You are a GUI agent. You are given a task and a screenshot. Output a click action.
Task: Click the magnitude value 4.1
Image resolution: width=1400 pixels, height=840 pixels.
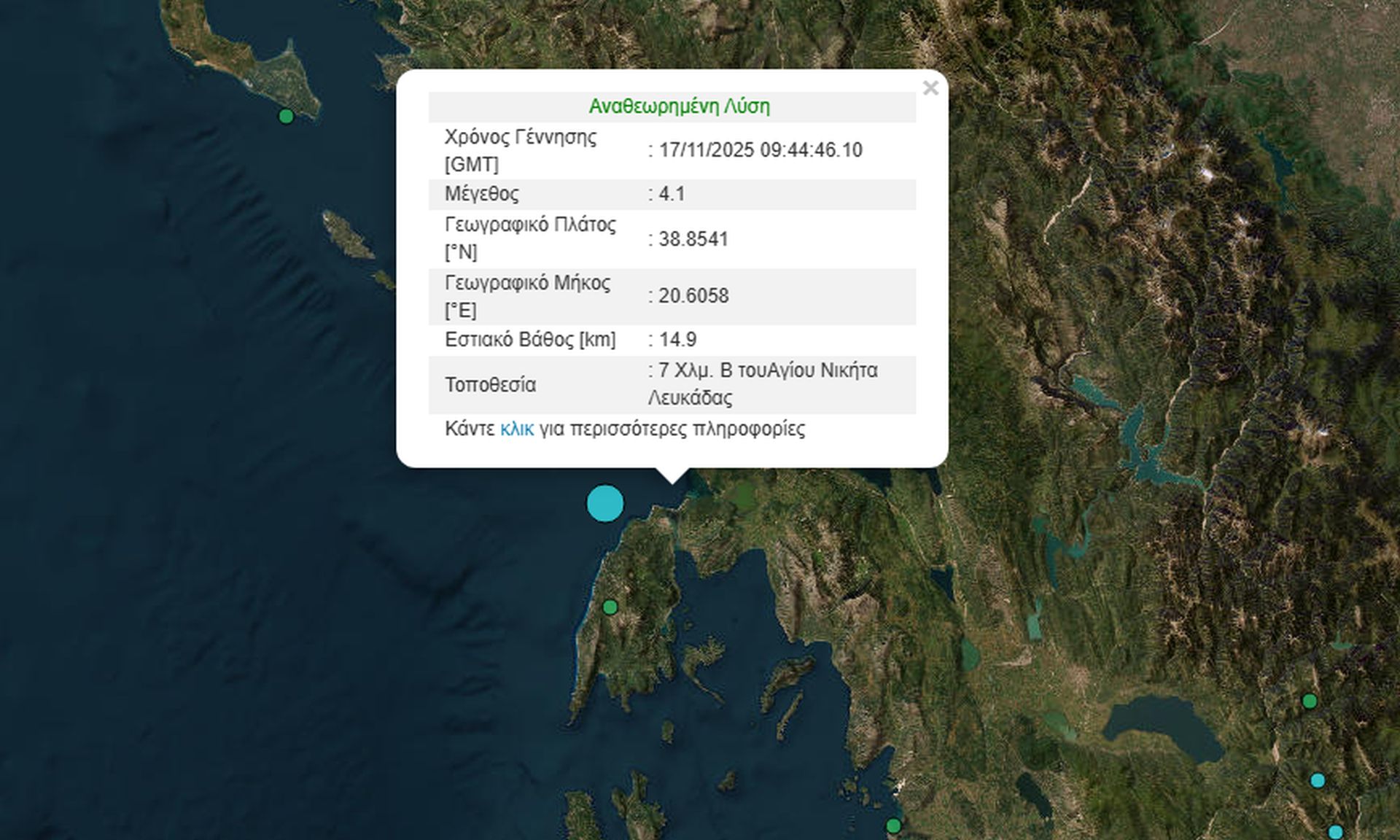point(672,194)
